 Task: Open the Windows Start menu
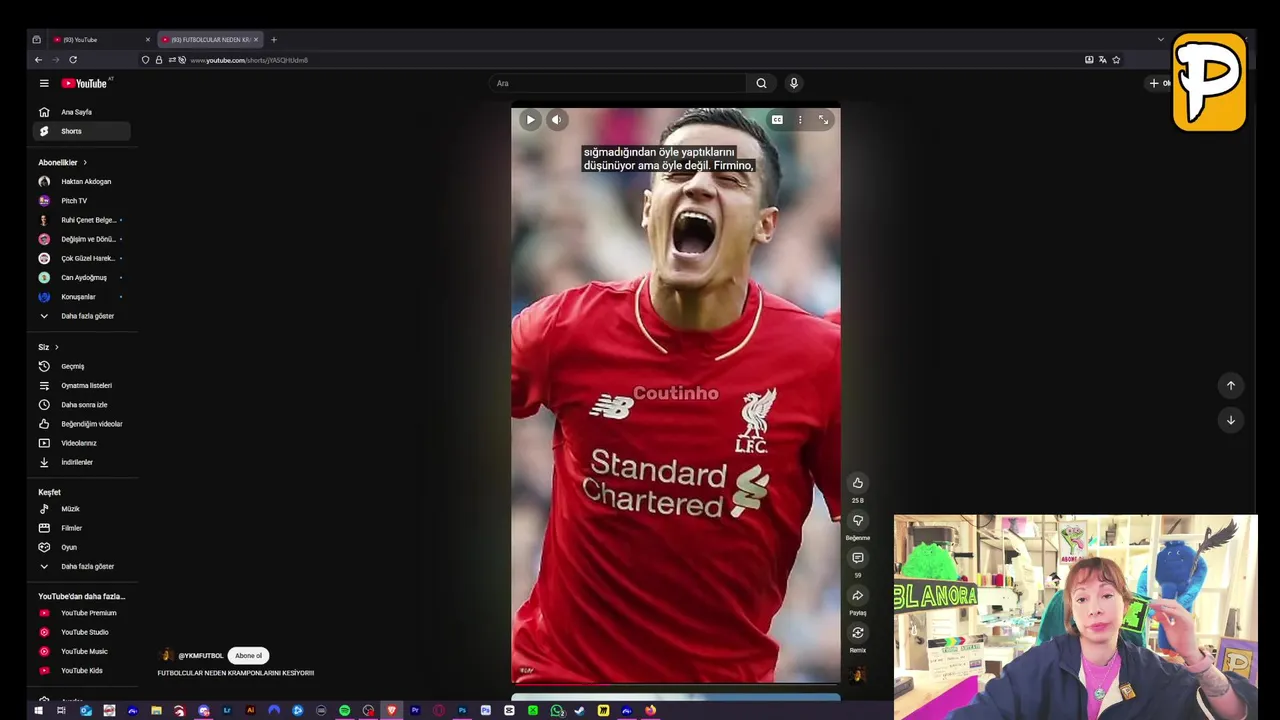coord(38,711)
